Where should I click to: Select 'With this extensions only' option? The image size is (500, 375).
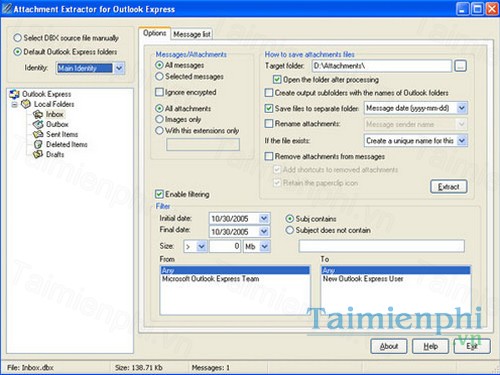(x=159, y=130)
